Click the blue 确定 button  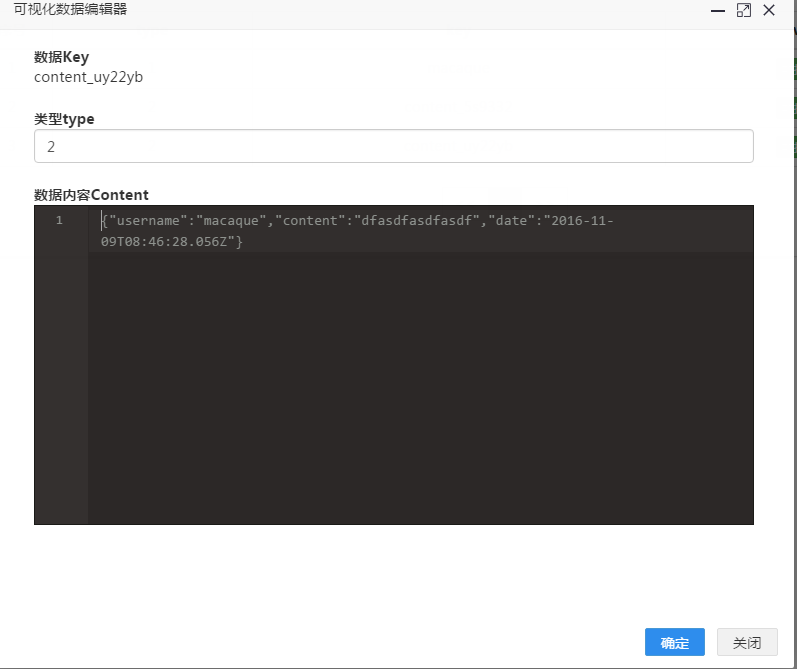(675, 642)
